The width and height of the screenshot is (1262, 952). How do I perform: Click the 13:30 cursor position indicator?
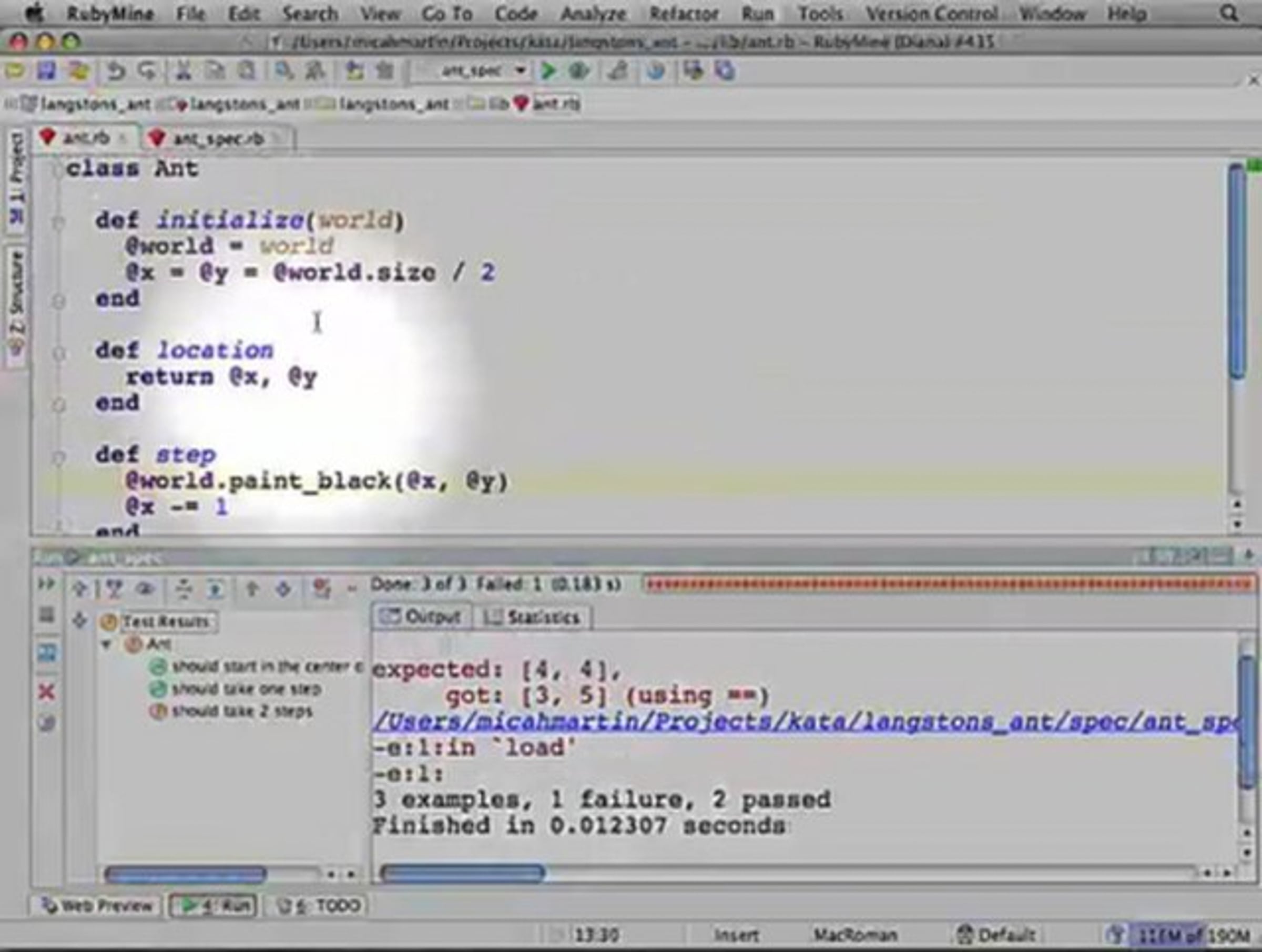596,936
